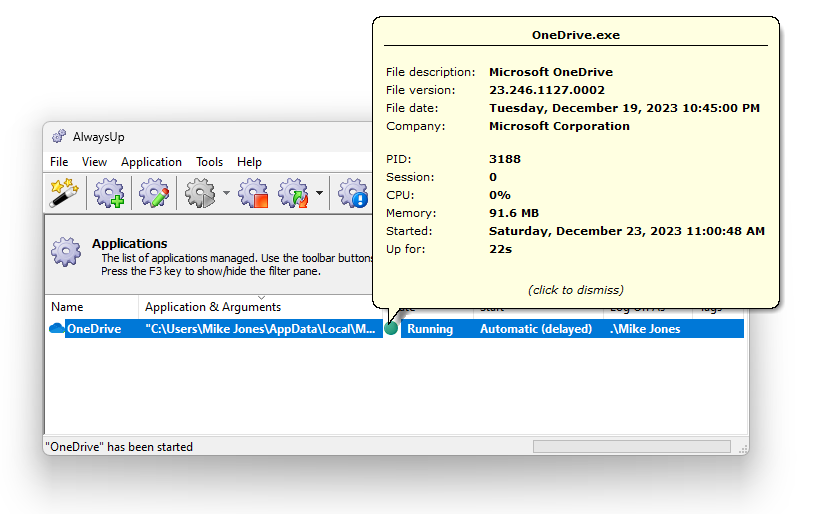This screenshot has height=514, width=818.
Task: Click the green running state circle
Action: coord(391,328)
